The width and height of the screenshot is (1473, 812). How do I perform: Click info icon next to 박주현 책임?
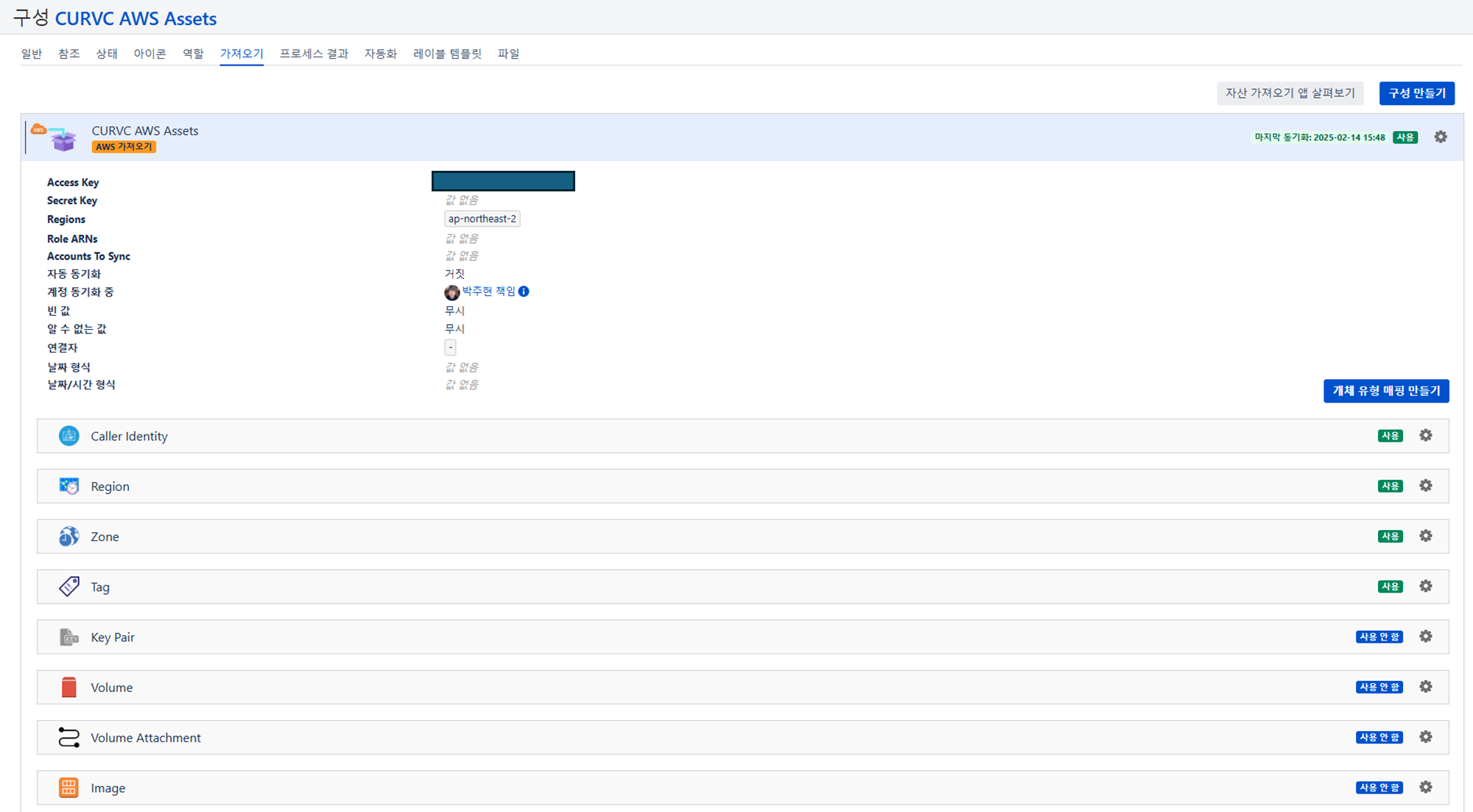point(524,292)
